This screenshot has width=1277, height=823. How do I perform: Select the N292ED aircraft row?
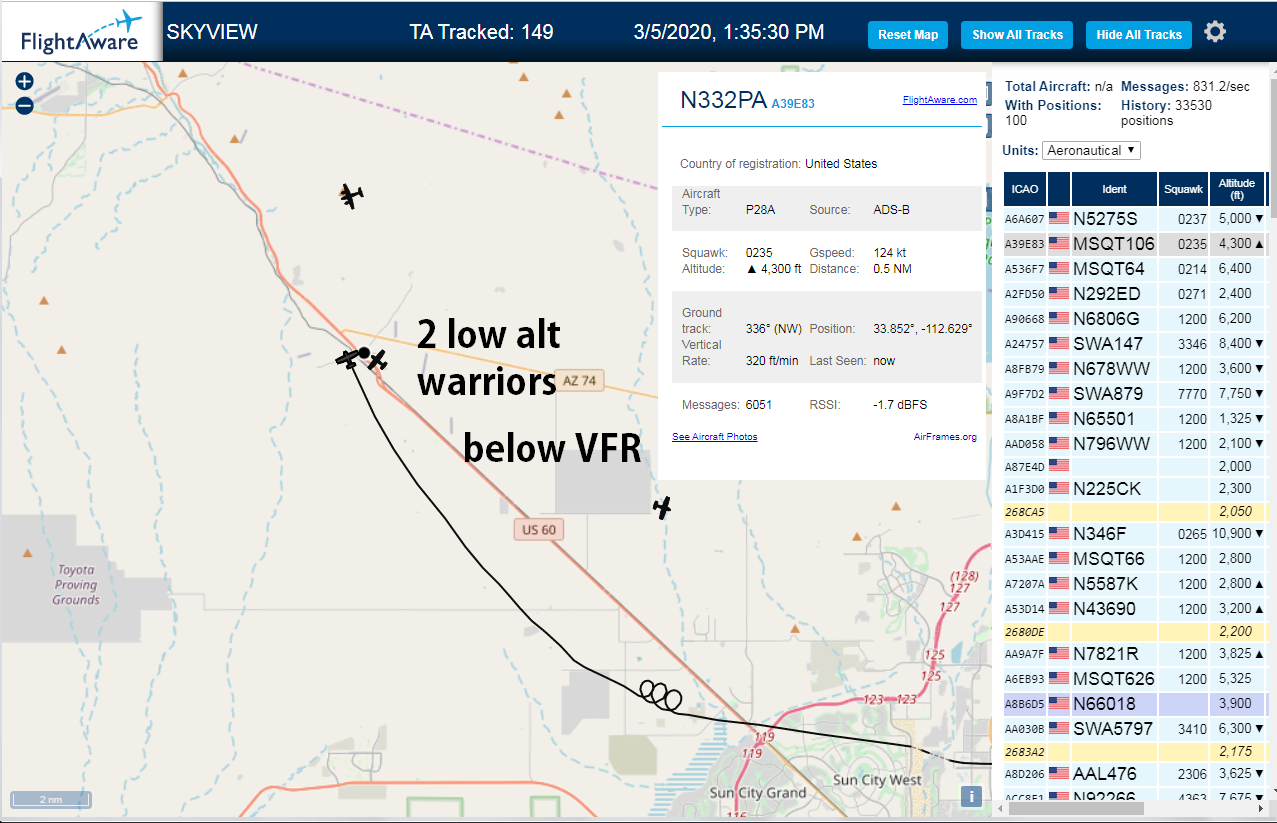1135,293
